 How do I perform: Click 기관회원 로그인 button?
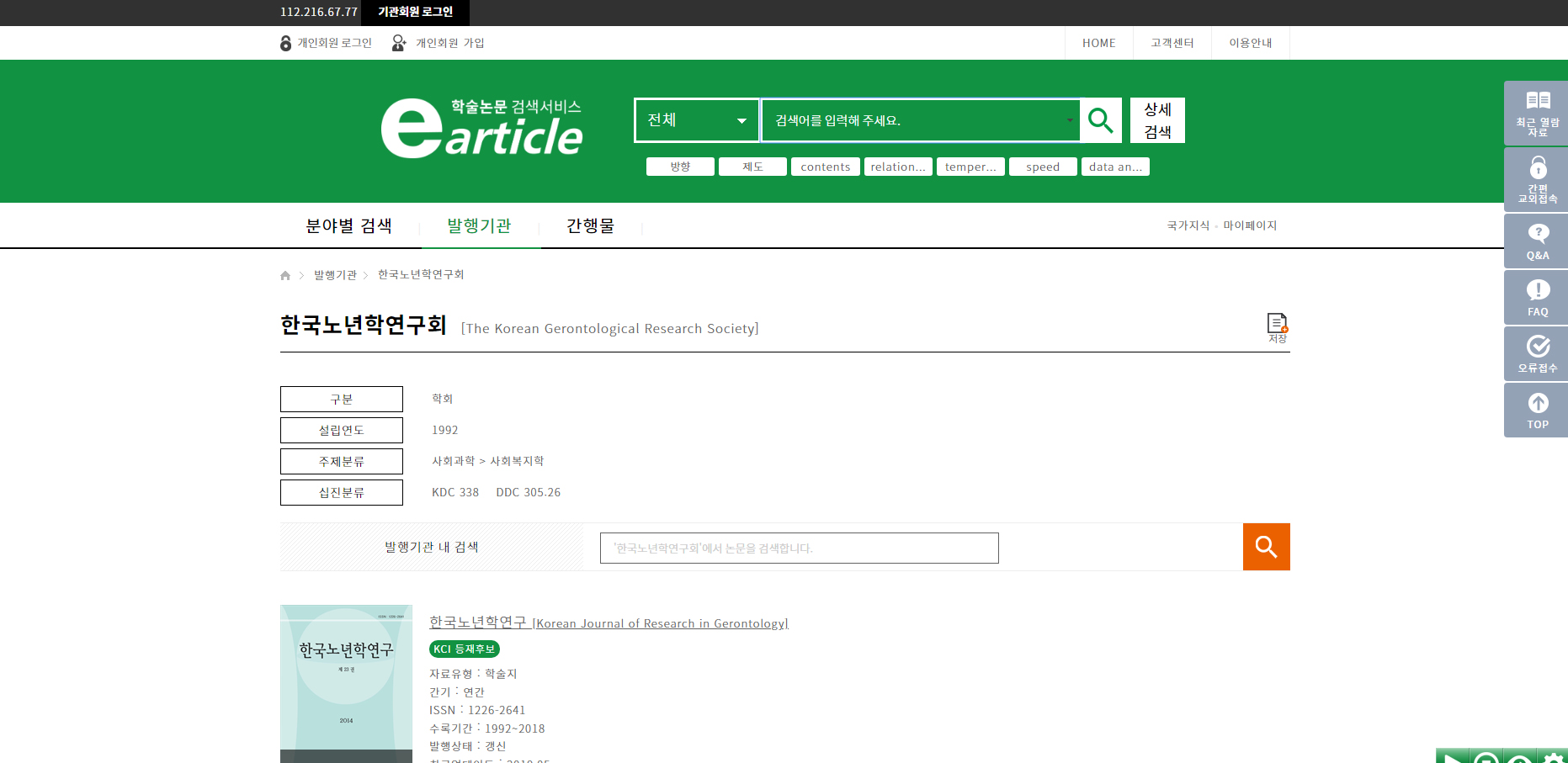pyautogui.click(x=415, y=12)
